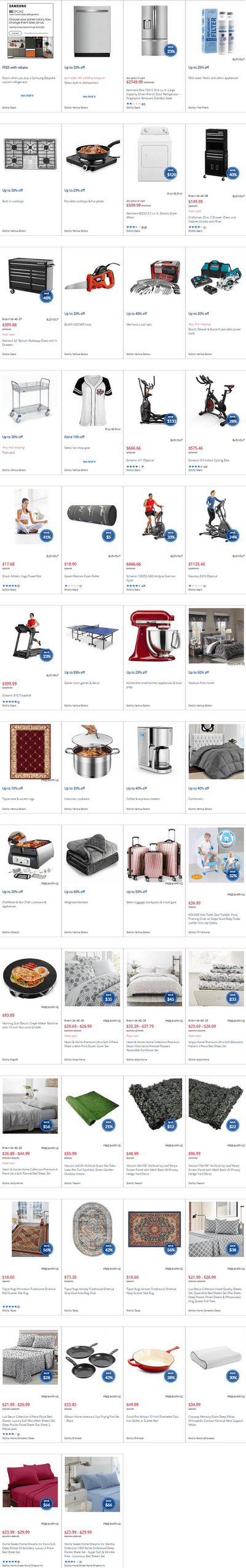Select the table tennis game room image

click(x=92, y=633)
